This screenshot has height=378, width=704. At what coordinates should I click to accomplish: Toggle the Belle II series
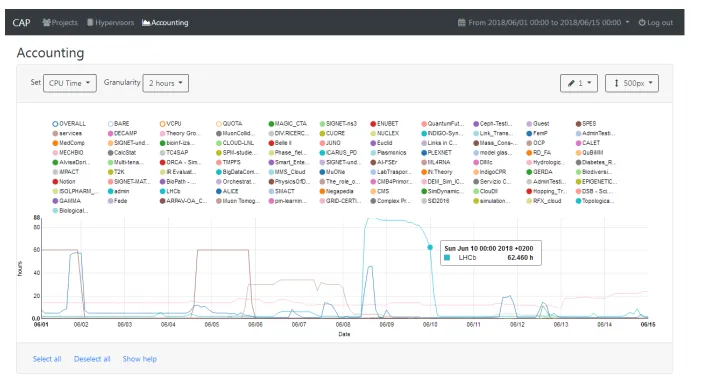(280, 143)
